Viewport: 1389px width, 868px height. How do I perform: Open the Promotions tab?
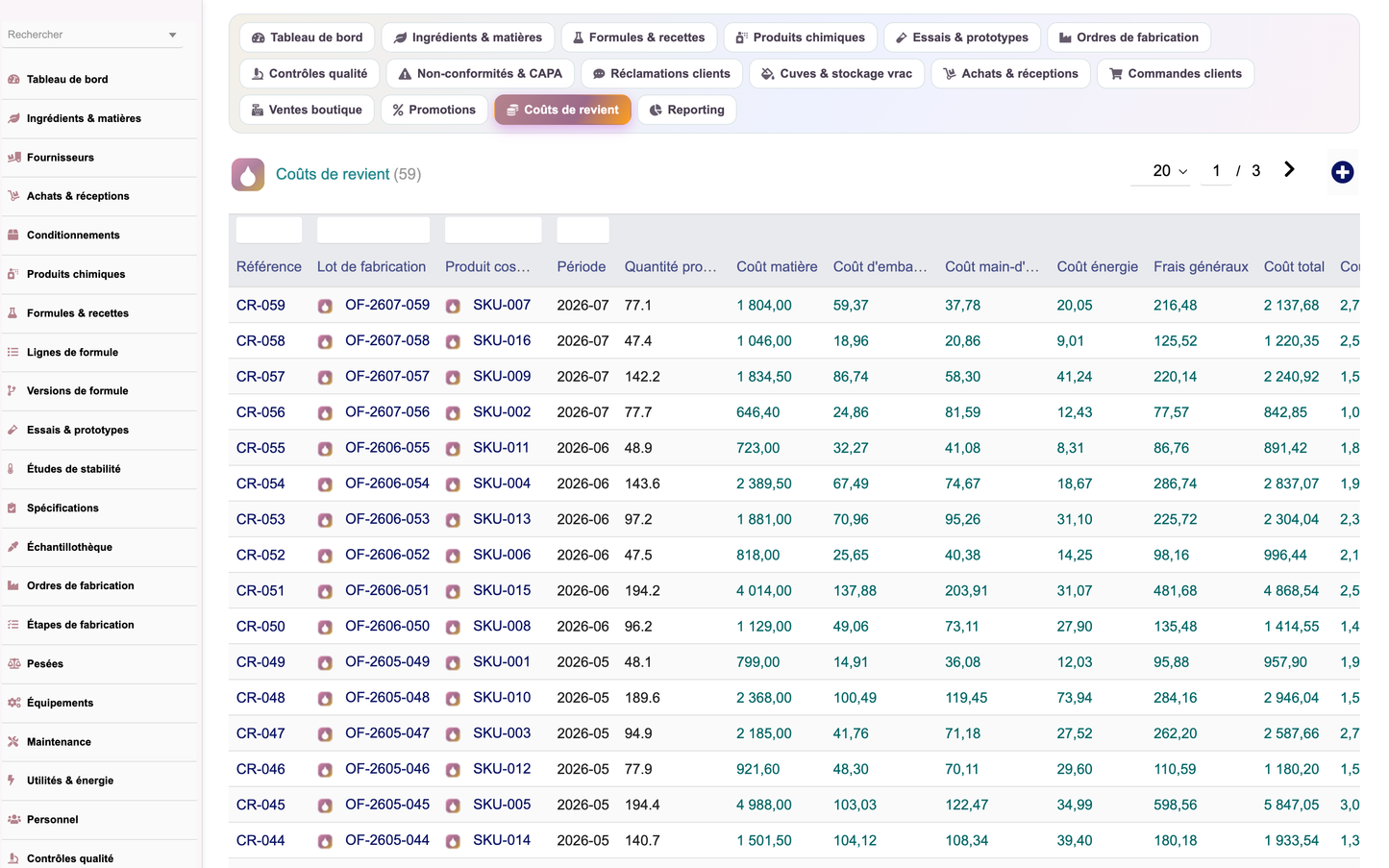(434, 110)
